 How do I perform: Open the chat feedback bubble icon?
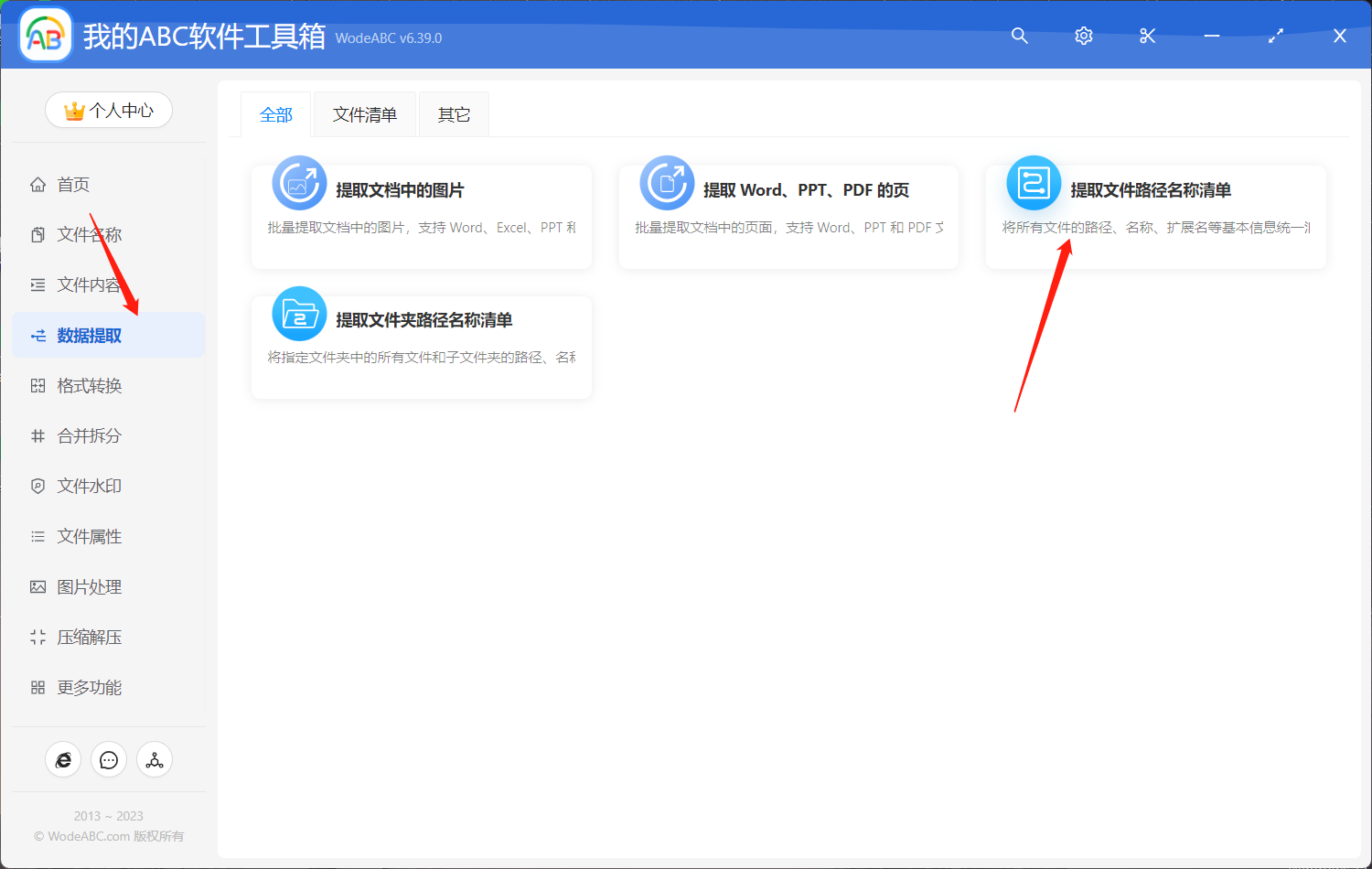109,759
